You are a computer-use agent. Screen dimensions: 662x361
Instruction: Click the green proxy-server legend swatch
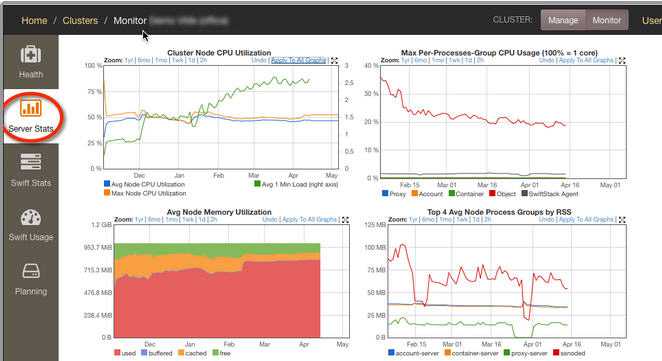coord(507,352)
